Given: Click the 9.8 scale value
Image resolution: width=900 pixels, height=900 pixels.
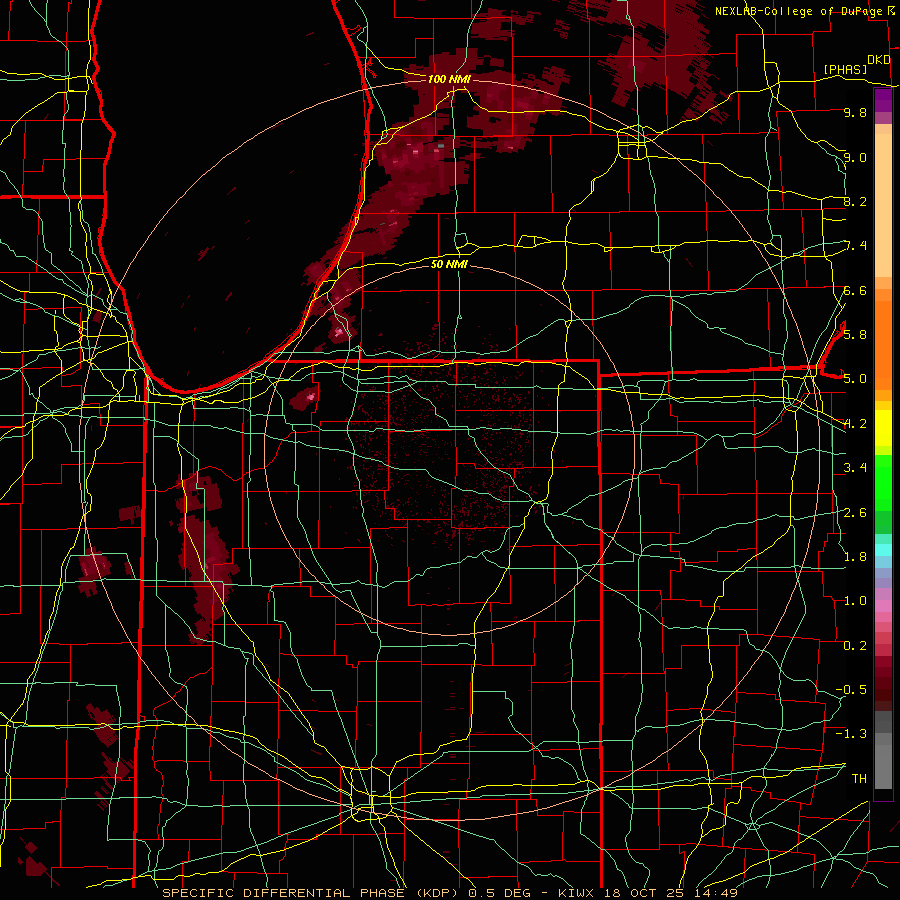Looking at the screenshot, I should 855,112.
